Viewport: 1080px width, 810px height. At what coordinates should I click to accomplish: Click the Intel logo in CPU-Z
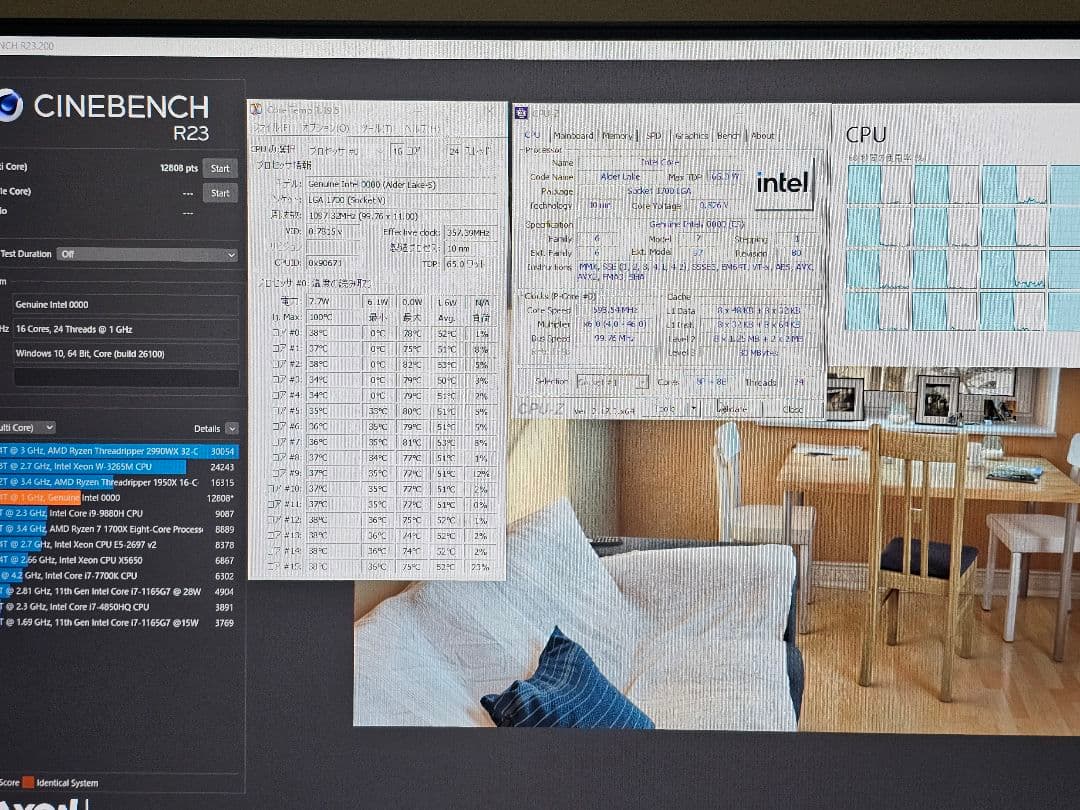785,183
